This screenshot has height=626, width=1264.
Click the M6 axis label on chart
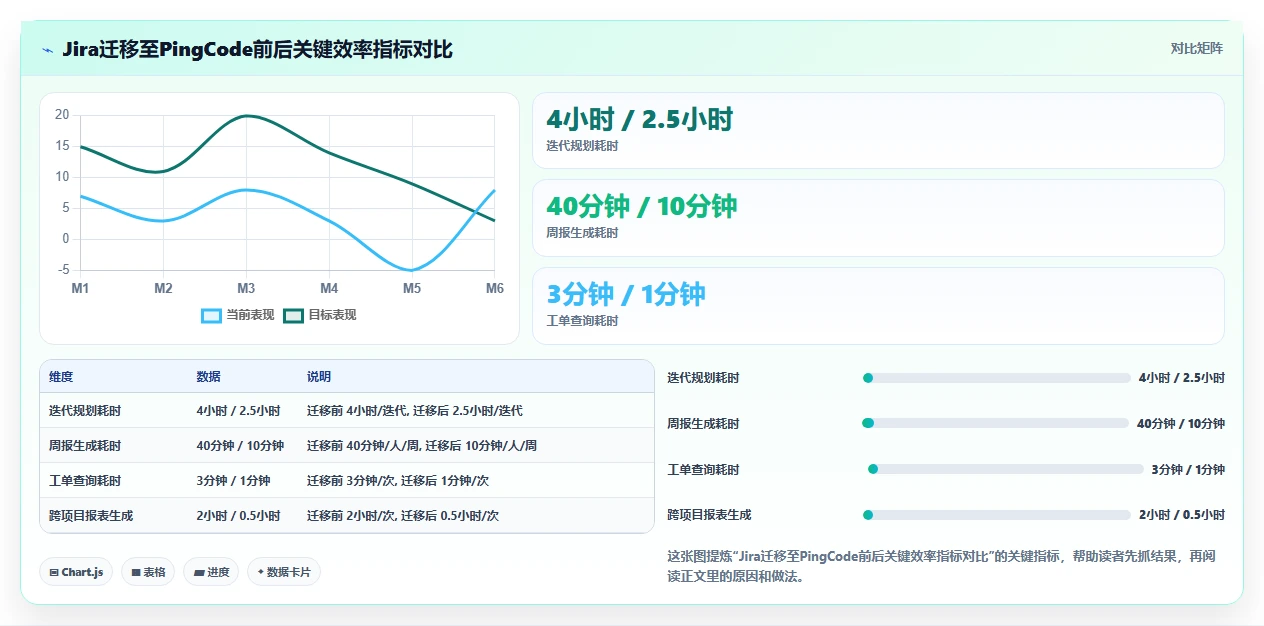[495, 288]
